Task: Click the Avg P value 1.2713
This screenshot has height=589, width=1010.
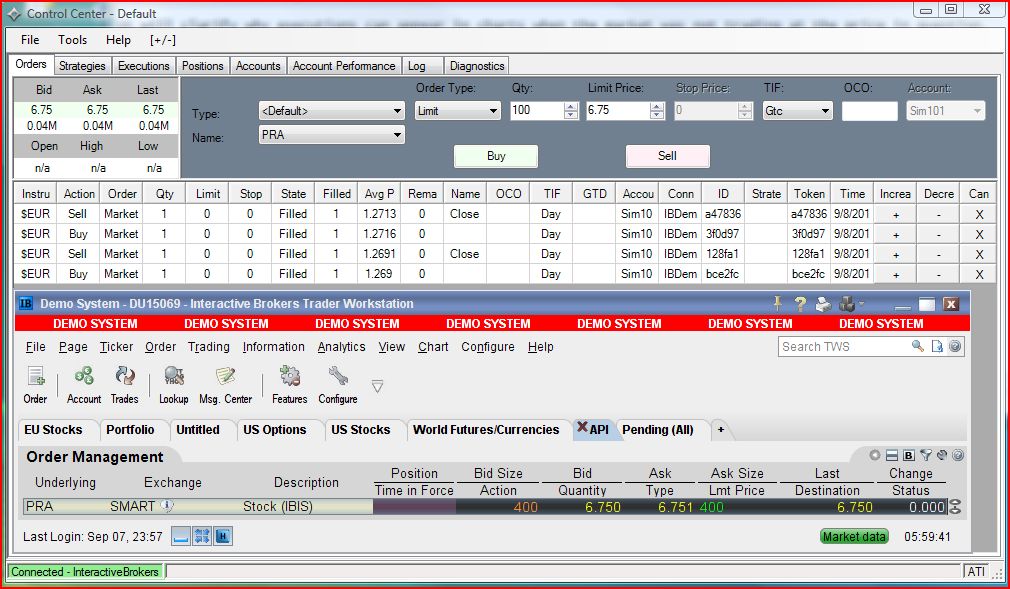Action: coord(379,214)
